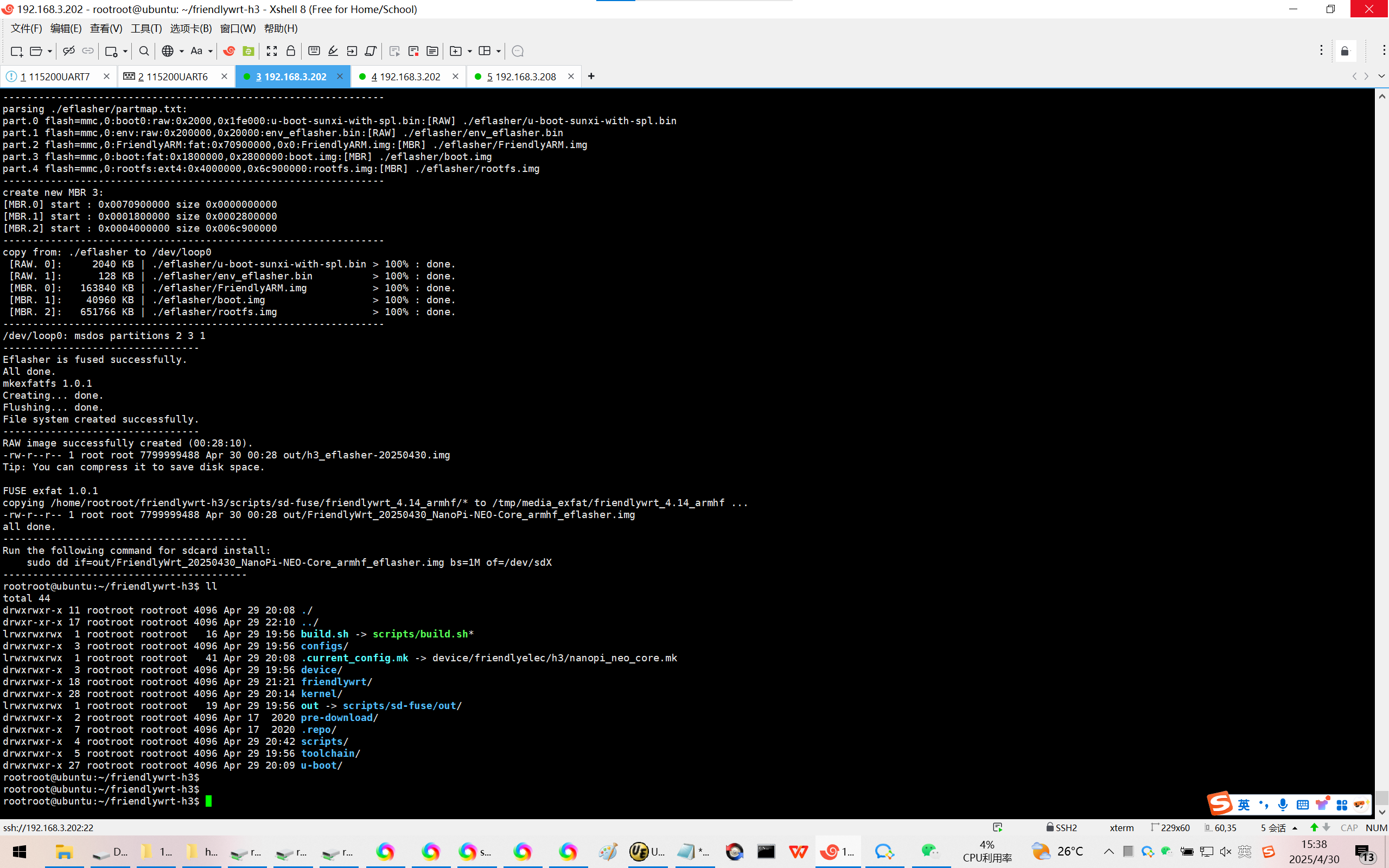Toggle full screen mode icon
The image size is (1389, 868).
click(271, 51)
